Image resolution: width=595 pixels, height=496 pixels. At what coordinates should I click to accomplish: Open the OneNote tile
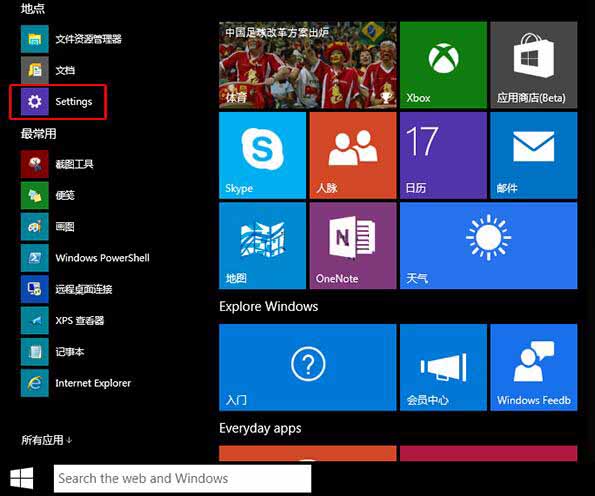pos(353,246)
